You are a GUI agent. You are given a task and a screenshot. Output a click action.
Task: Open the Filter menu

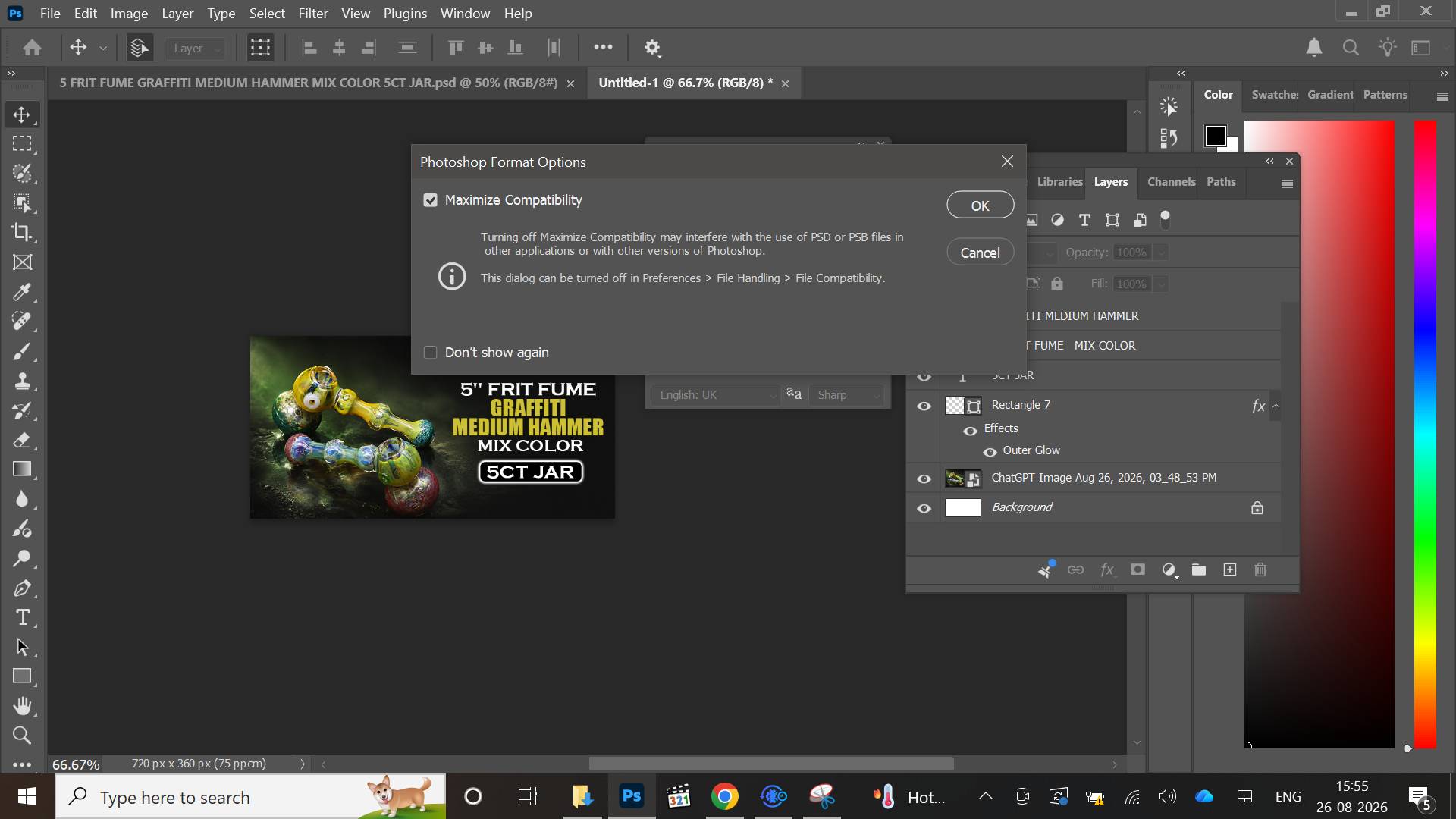(x=312, y=13)
